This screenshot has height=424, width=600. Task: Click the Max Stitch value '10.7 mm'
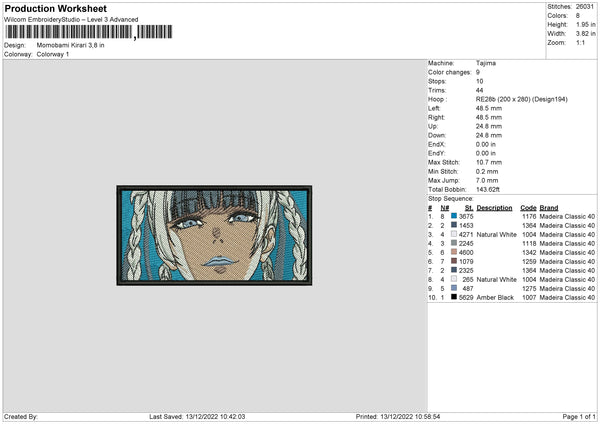pos(489,162)
